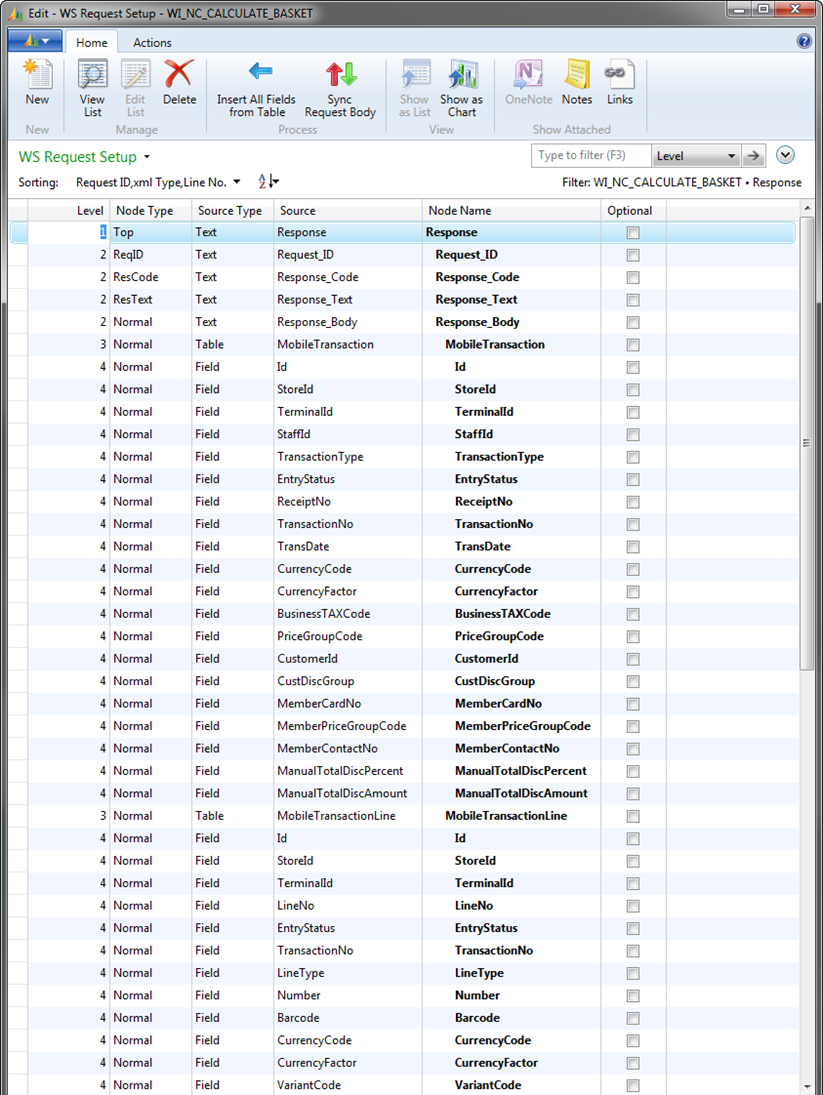This screenshot has height=1095, width=823.
Task: Click Sync Request Body icon
Action: click(x=340, y=88)
